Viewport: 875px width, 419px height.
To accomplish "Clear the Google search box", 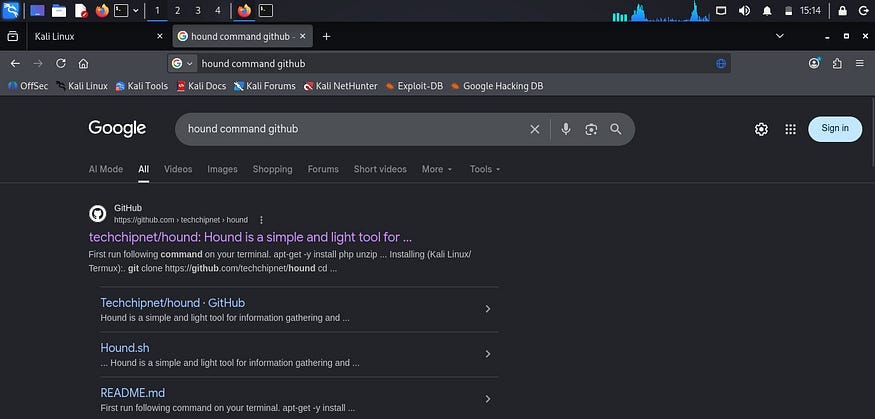I will (535, 129).
